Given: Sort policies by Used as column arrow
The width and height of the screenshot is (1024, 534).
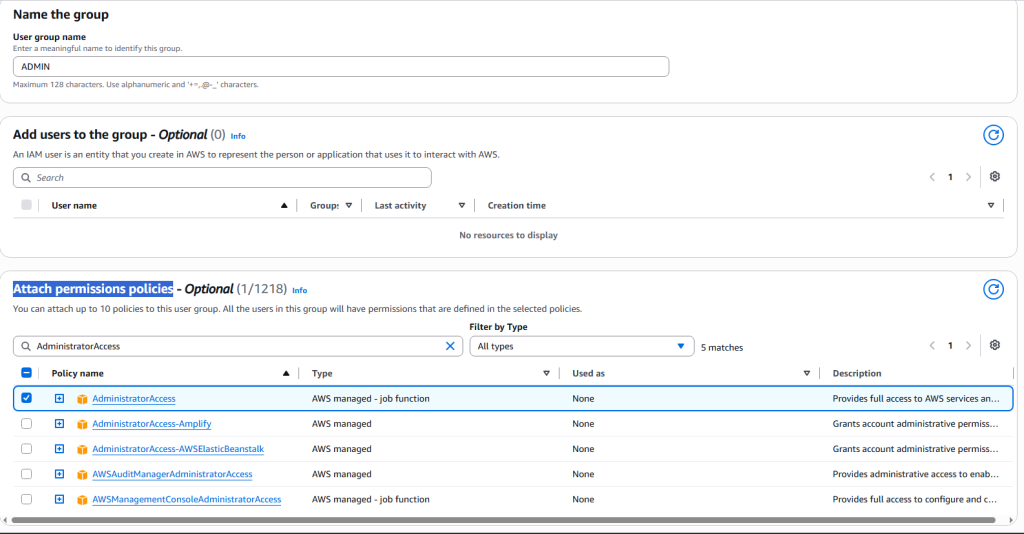Looking at the screenshot, I should click(807, 373).
